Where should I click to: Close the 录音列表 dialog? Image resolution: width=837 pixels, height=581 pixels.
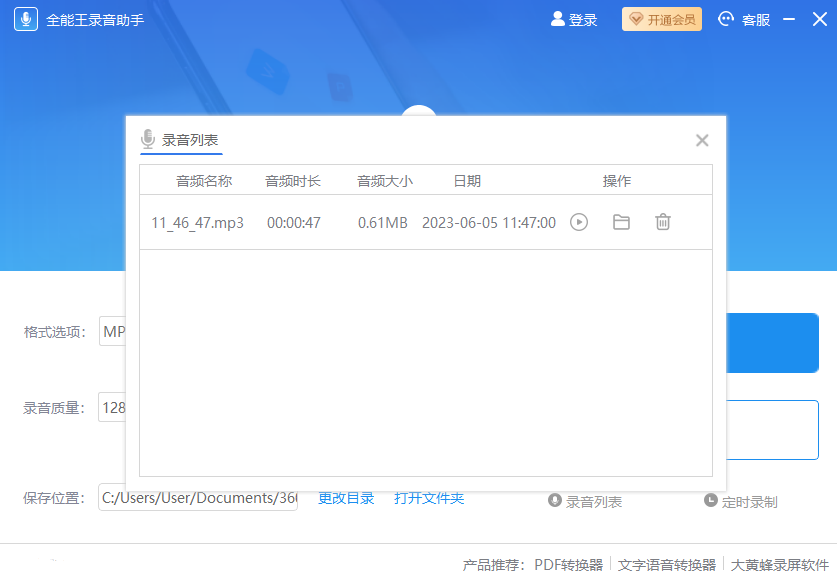[x=701, y=140]
